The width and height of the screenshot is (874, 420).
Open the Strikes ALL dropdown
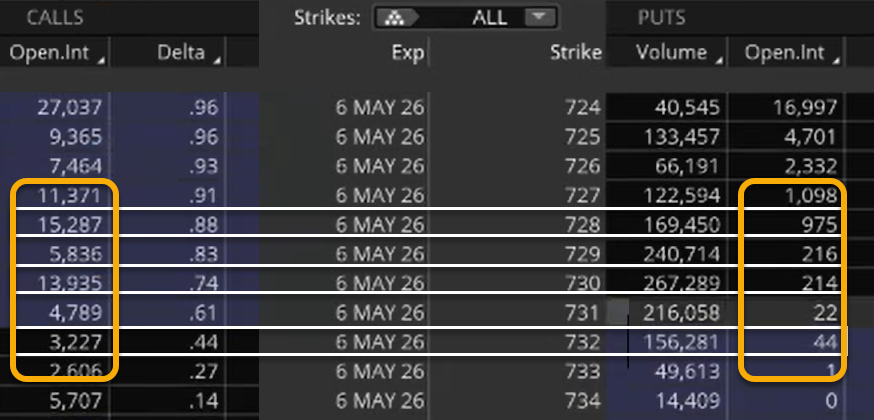[466, 18]
